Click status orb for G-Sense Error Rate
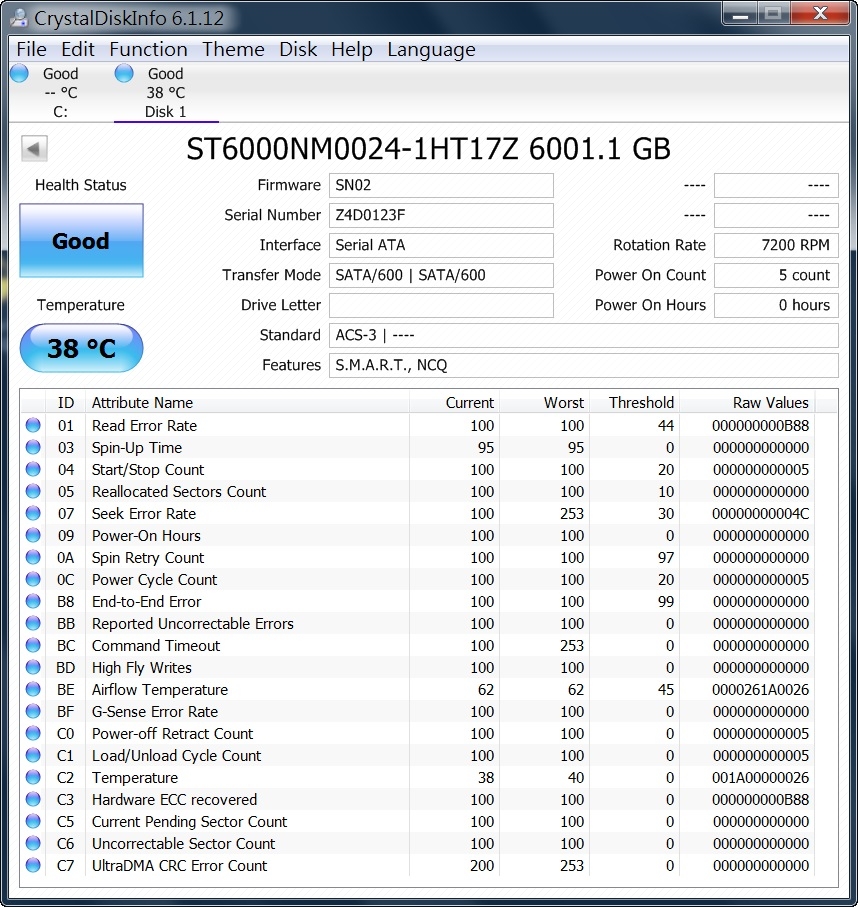858x907 pixels. 33,711
